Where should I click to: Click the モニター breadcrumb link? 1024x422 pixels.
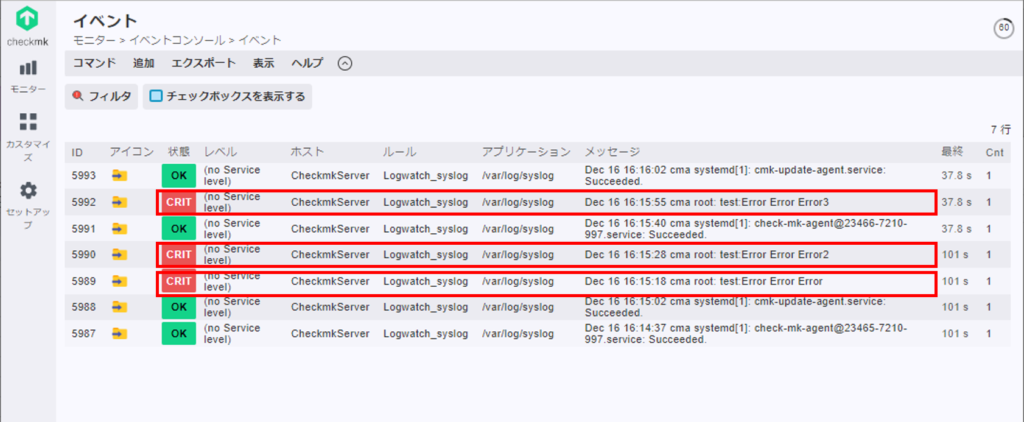coord(94,41)
